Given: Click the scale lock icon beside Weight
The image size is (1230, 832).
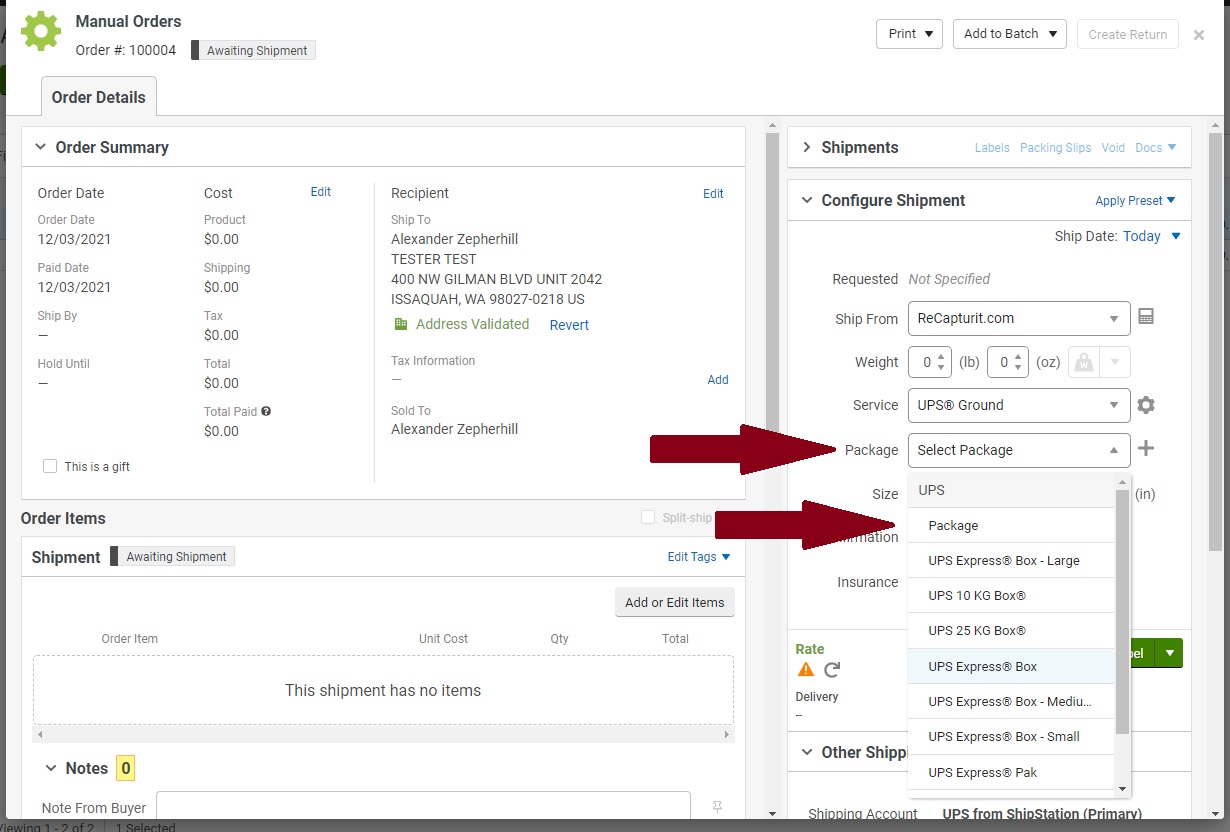Looking at the screenshot, I should click(1083, 362).
